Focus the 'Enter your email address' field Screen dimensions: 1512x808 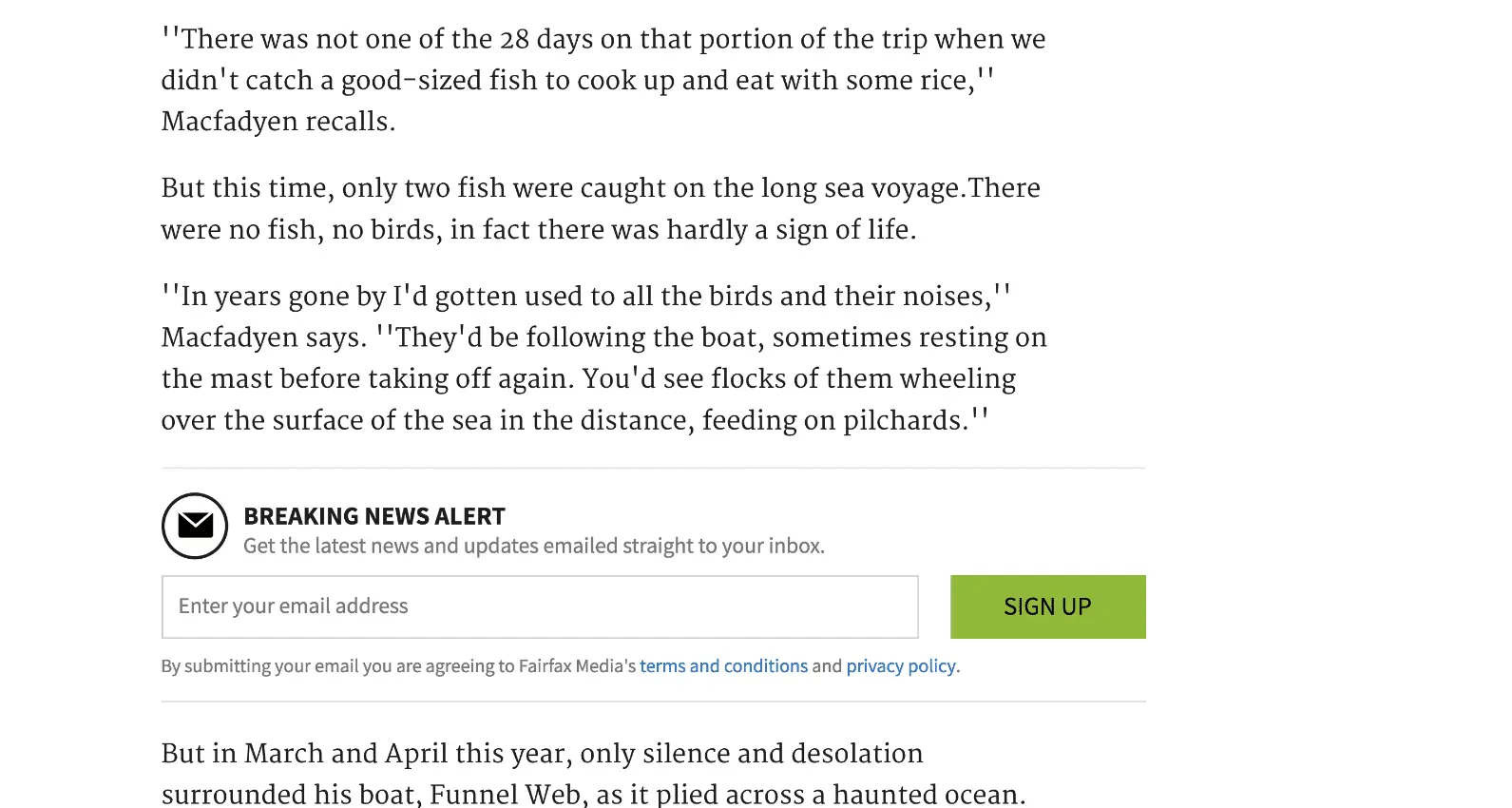539,606
